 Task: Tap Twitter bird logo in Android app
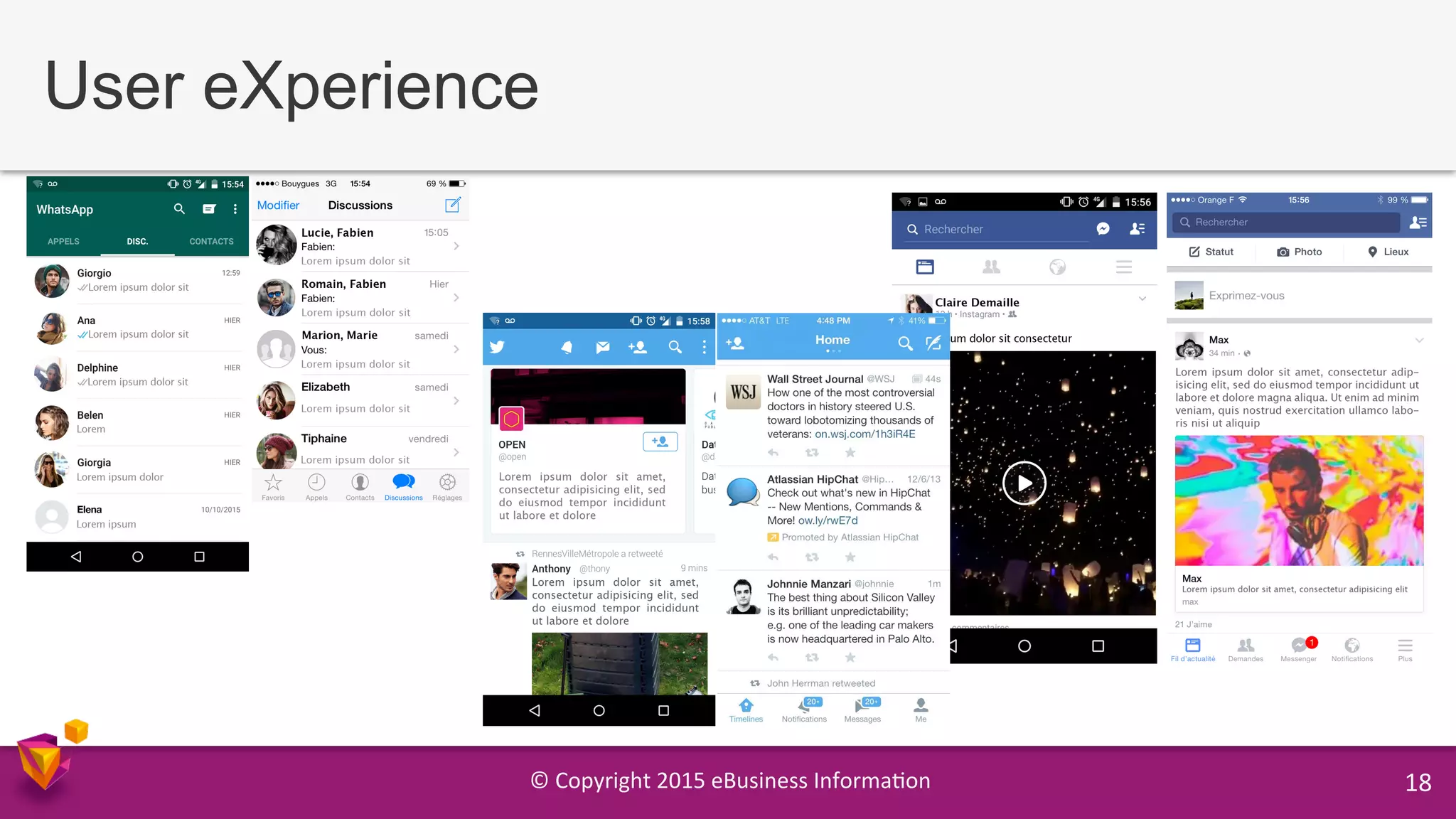point(497,347)
